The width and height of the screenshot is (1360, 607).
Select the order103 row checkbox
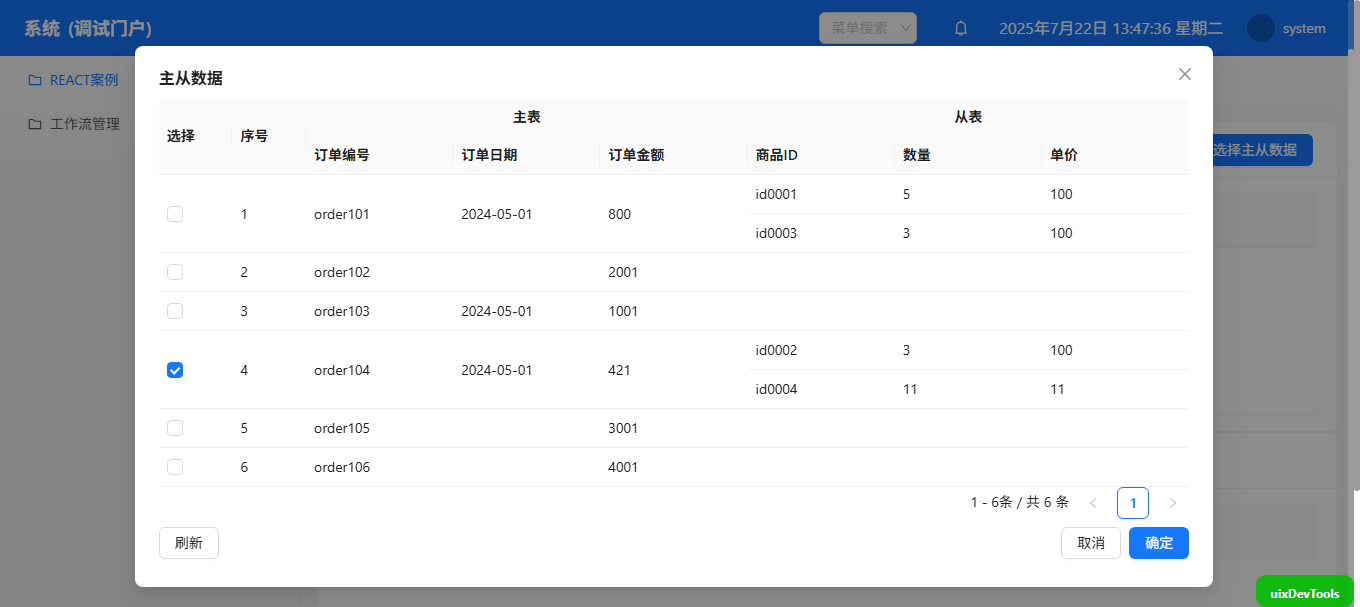[175, 311]
